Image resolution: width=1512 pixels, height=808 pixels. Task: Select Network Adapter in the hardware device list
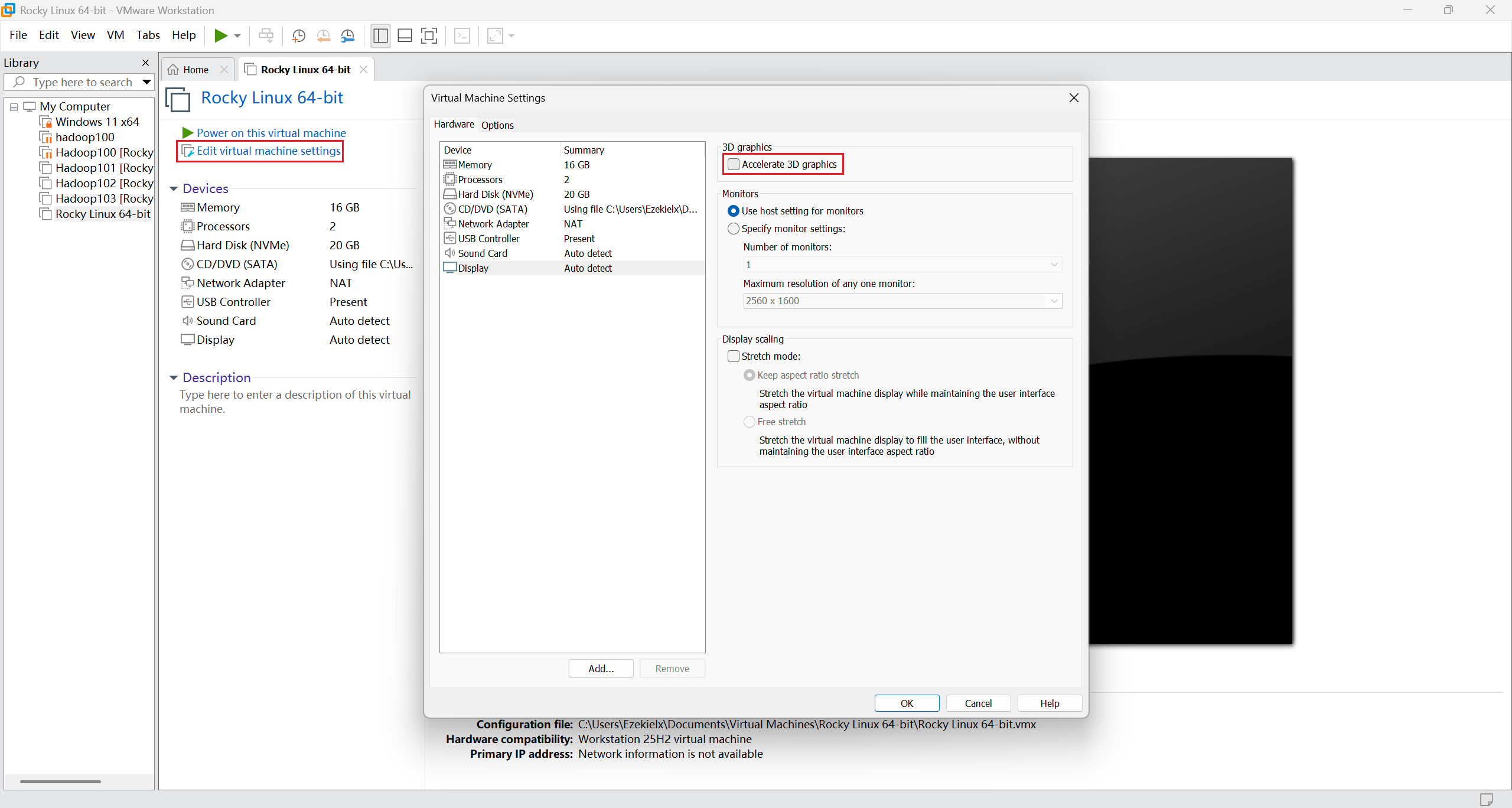coord(493,224)
